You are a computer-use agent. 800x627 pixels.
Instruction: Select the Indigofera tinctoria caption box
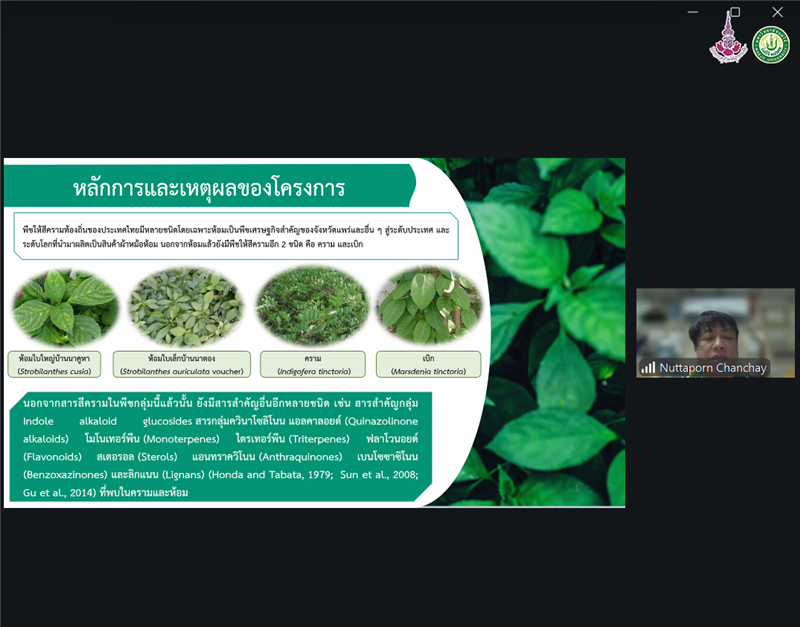click(313, 364)
